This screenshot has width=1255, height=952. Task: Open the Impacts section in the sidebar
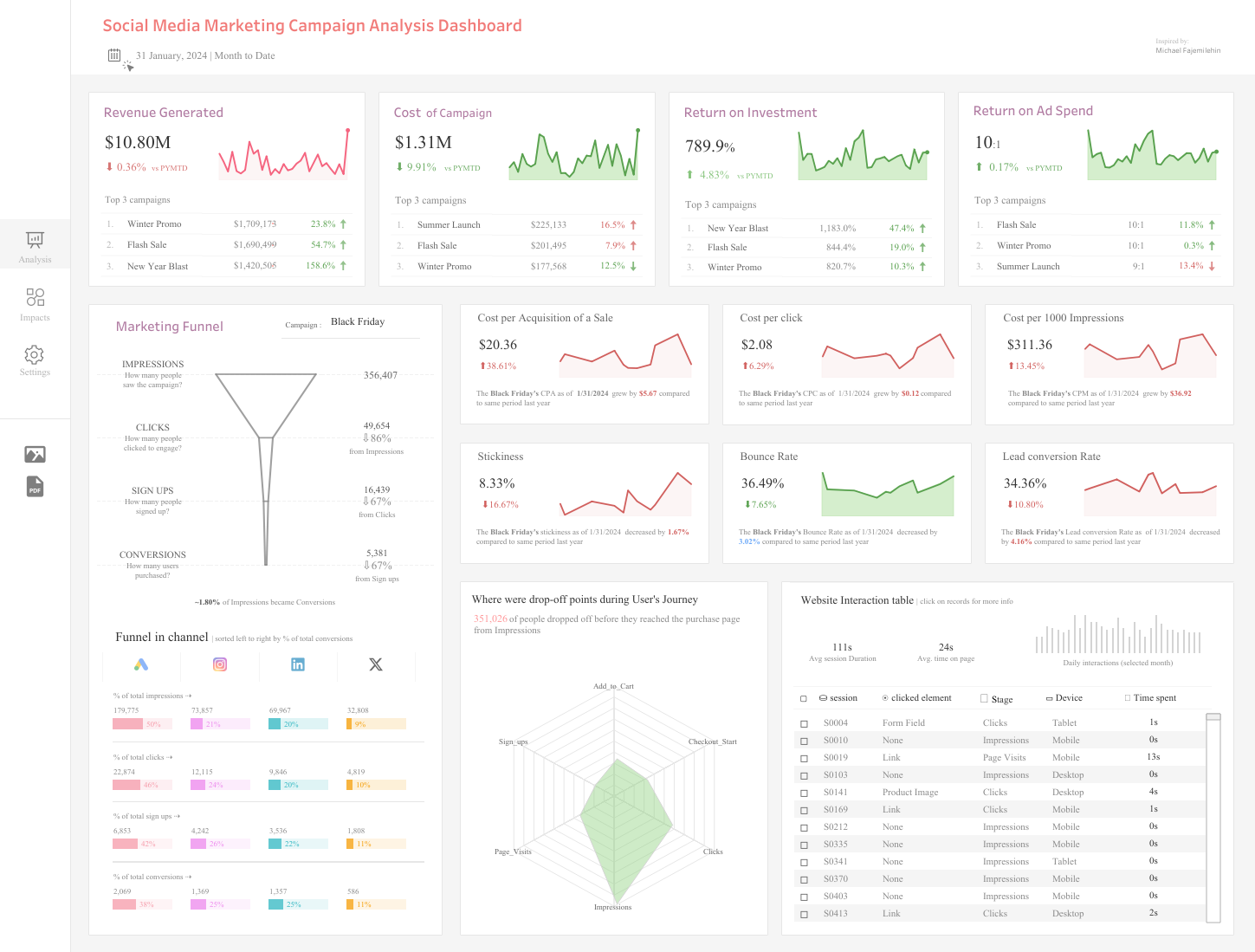pos(35,303)
